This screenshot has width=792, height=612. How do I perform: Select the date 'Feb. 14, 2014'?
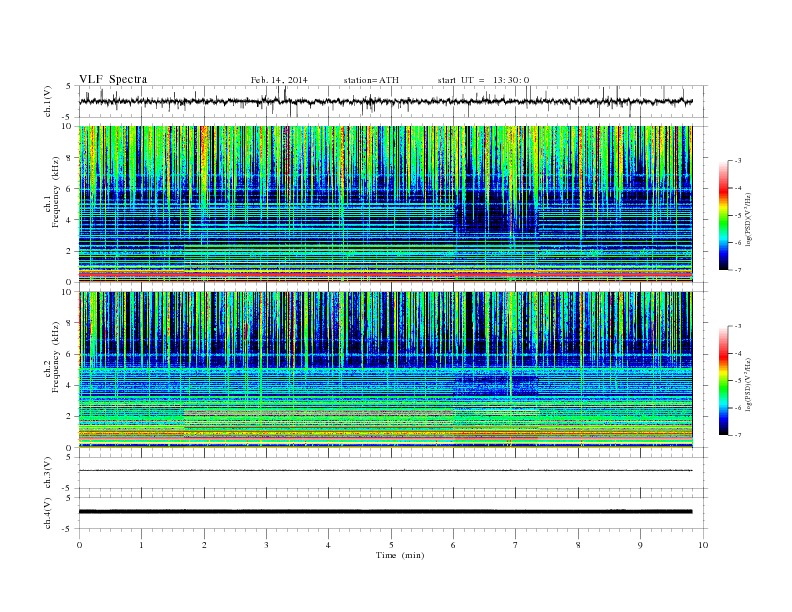point(279,80)
